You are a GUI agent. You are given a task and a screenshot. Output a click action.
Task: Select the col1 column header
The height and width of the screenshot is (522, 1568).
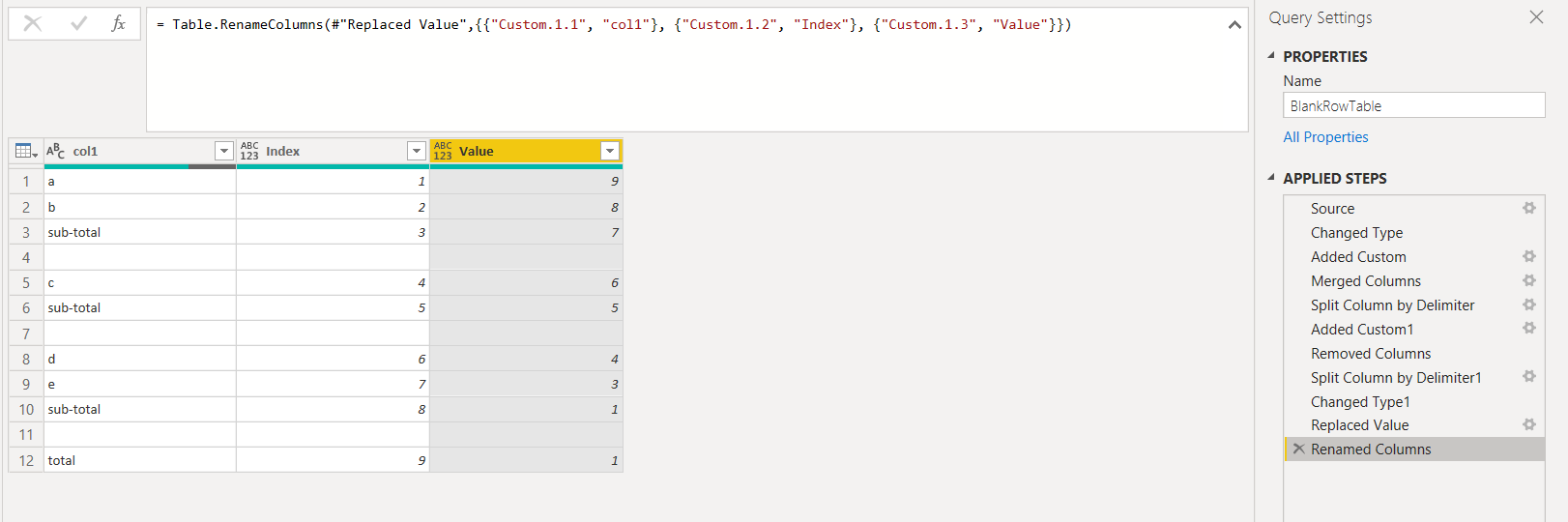point(140,151)
